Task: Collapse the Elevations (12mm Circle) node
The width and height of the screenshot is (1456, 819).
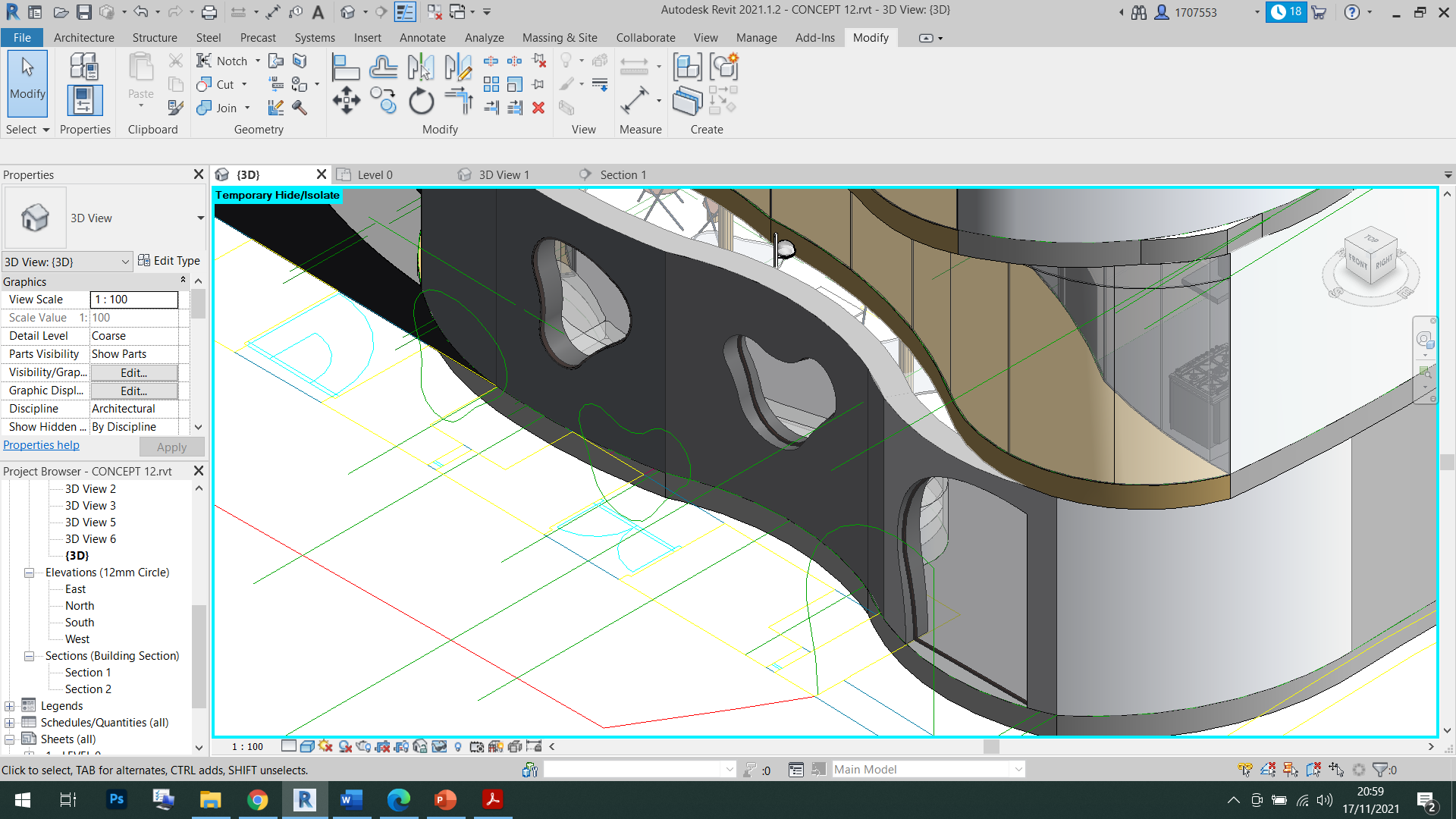Action: pos(29,573)
